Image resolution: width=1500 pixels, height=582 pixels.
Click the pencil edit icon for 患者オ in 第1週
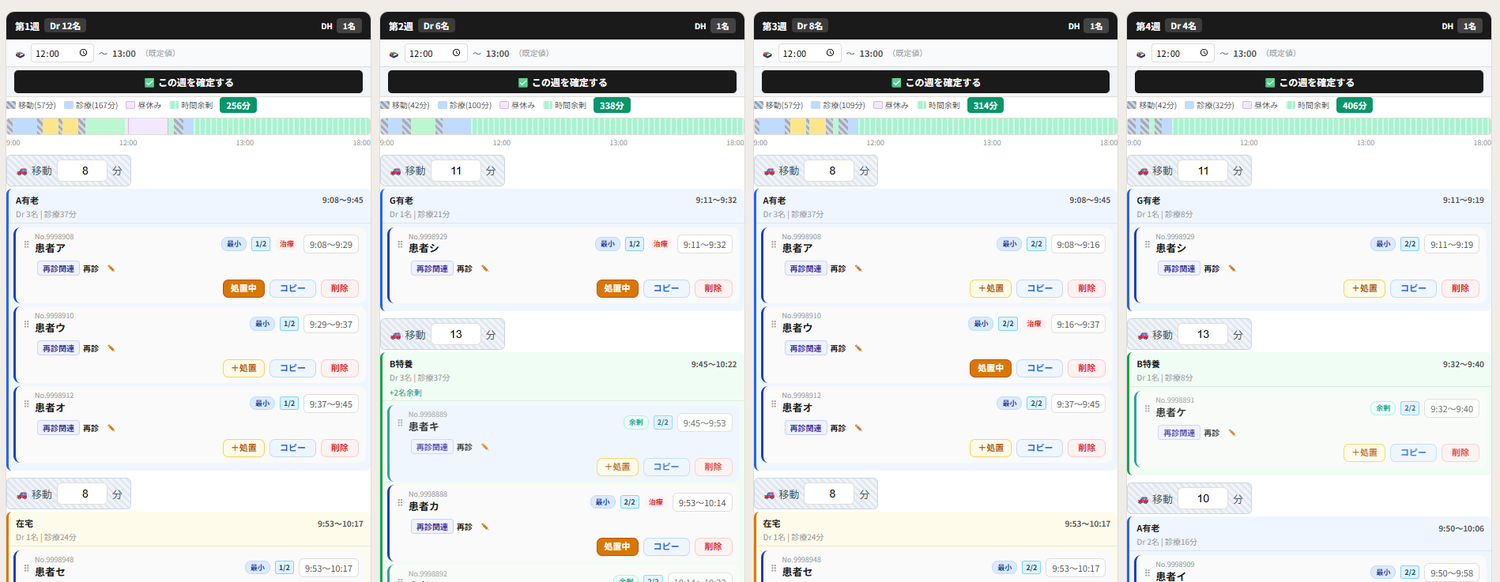click(112, 428)
